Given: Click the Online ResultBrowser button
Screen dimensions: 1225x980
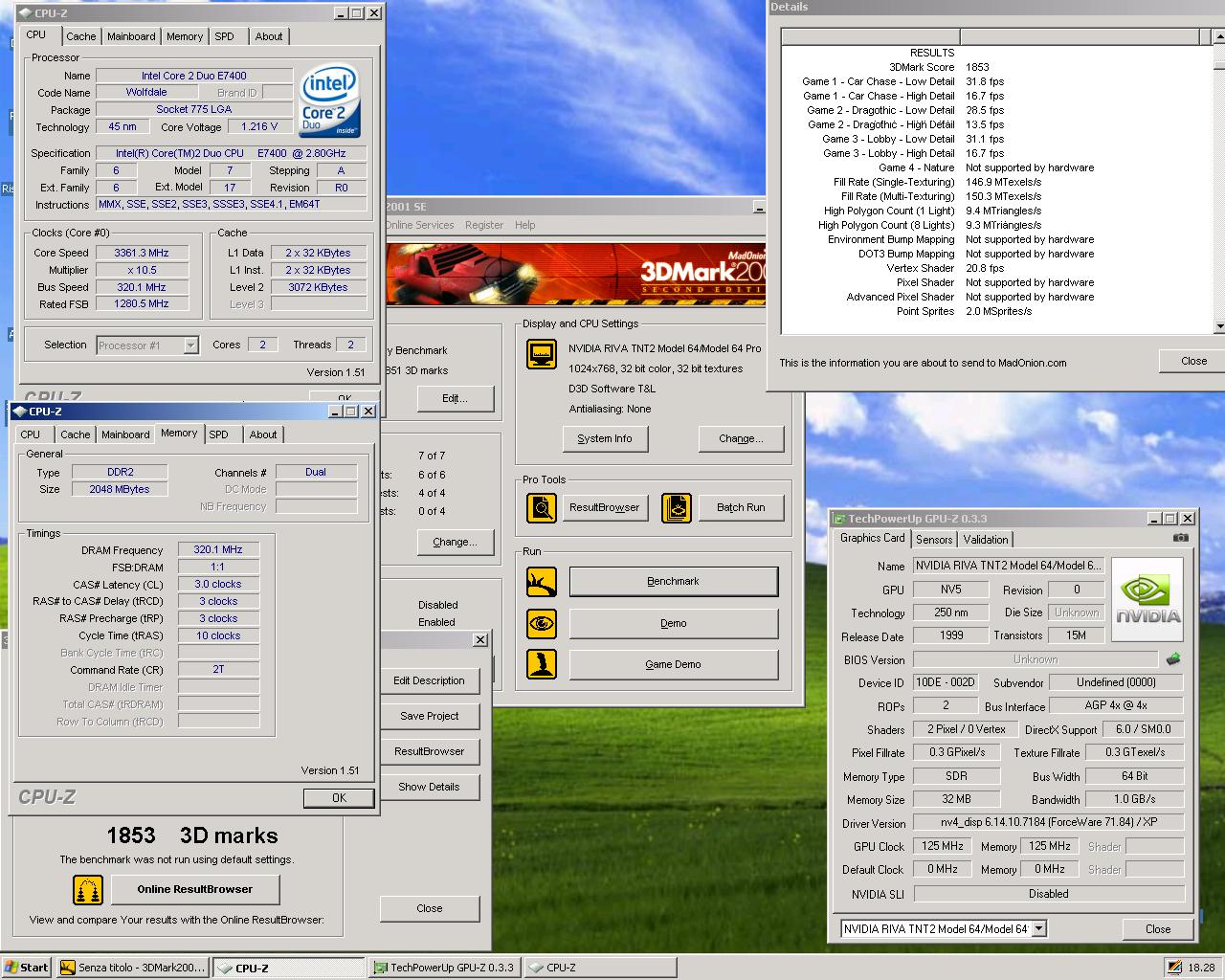Looking at the screenshot, I should (x=195, y=889).
